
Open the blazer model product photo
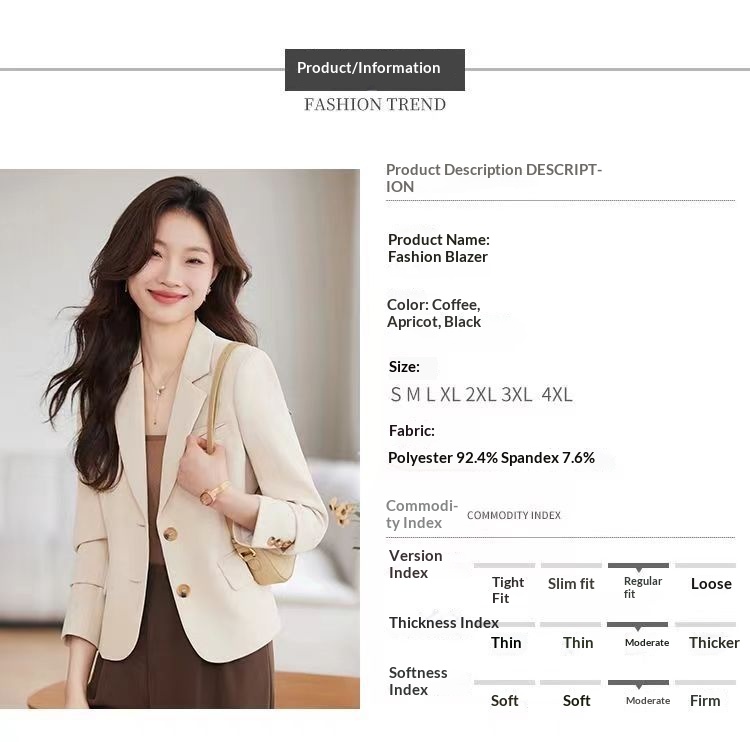180,438
